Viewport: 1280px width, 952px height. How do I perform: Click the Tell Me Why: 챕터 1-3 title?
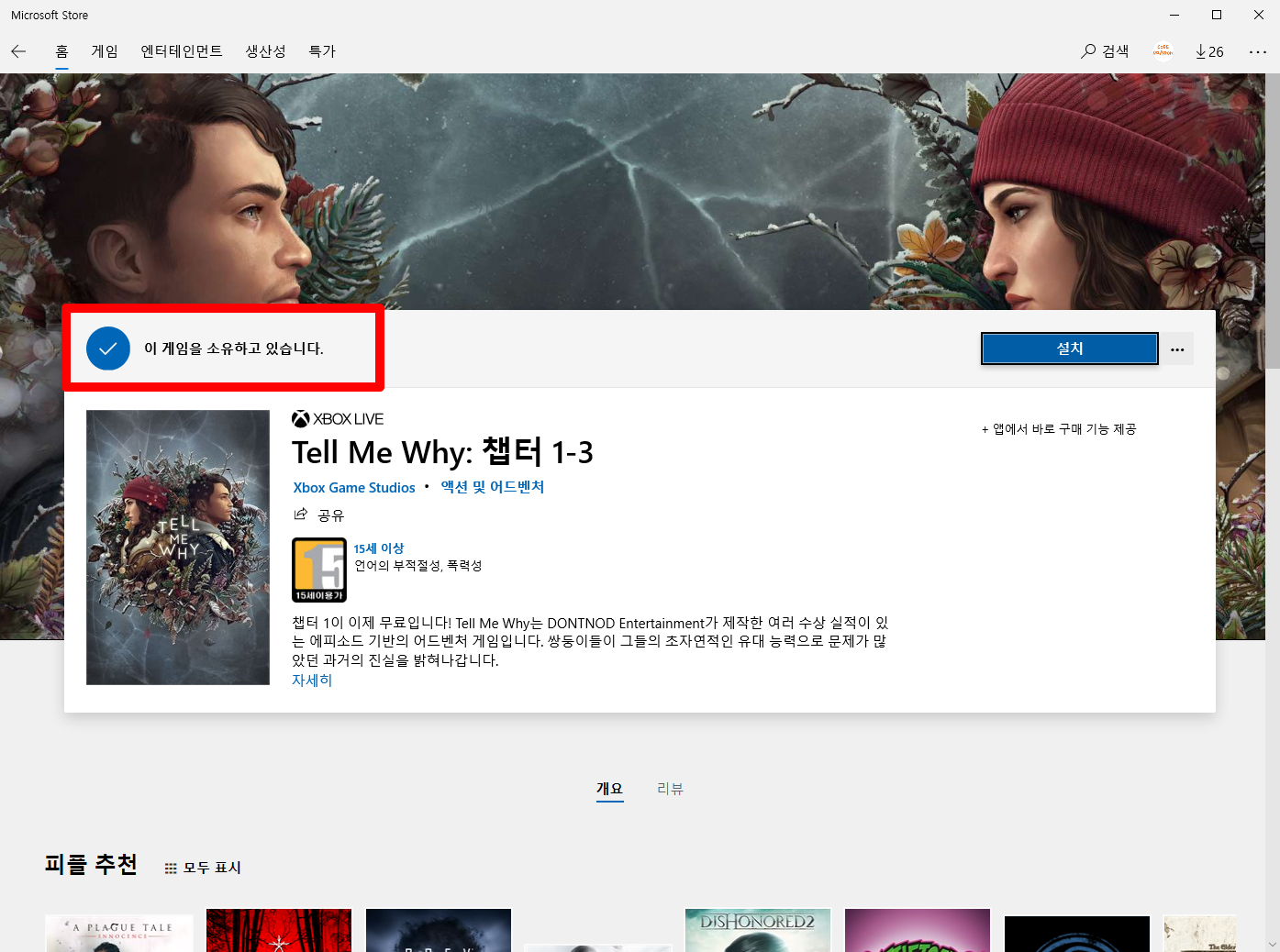442,452
